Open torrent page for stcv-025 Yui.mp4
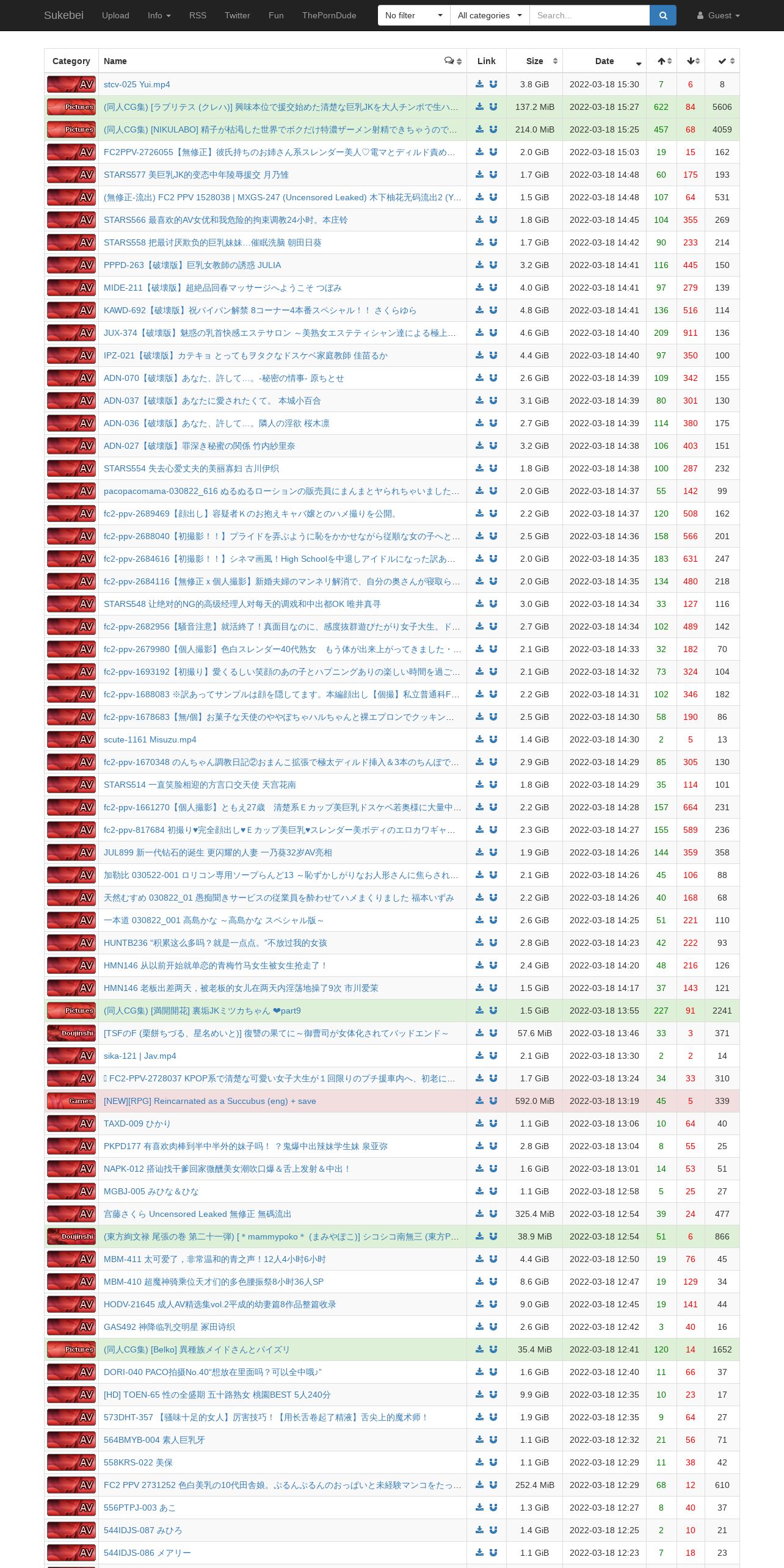 click(x=137, y=84)
